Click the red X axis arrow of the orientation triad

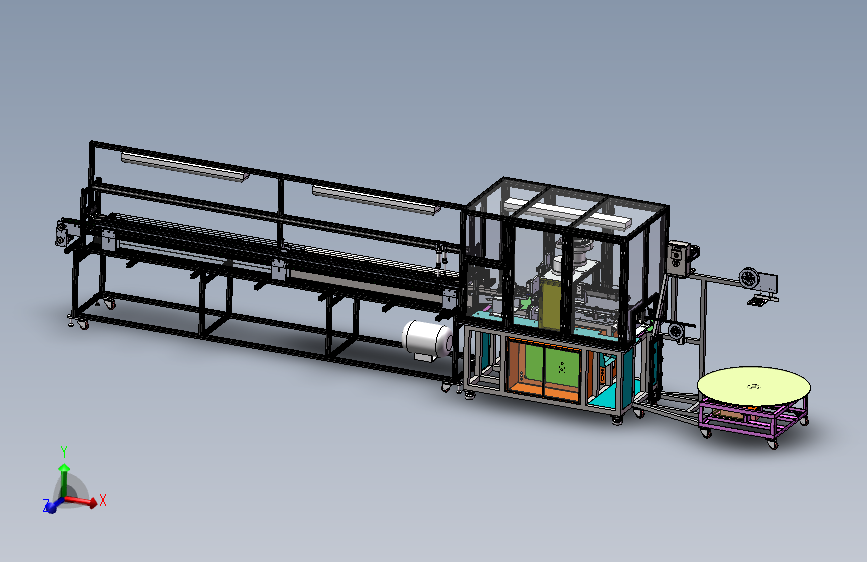[x=82, y=501]
